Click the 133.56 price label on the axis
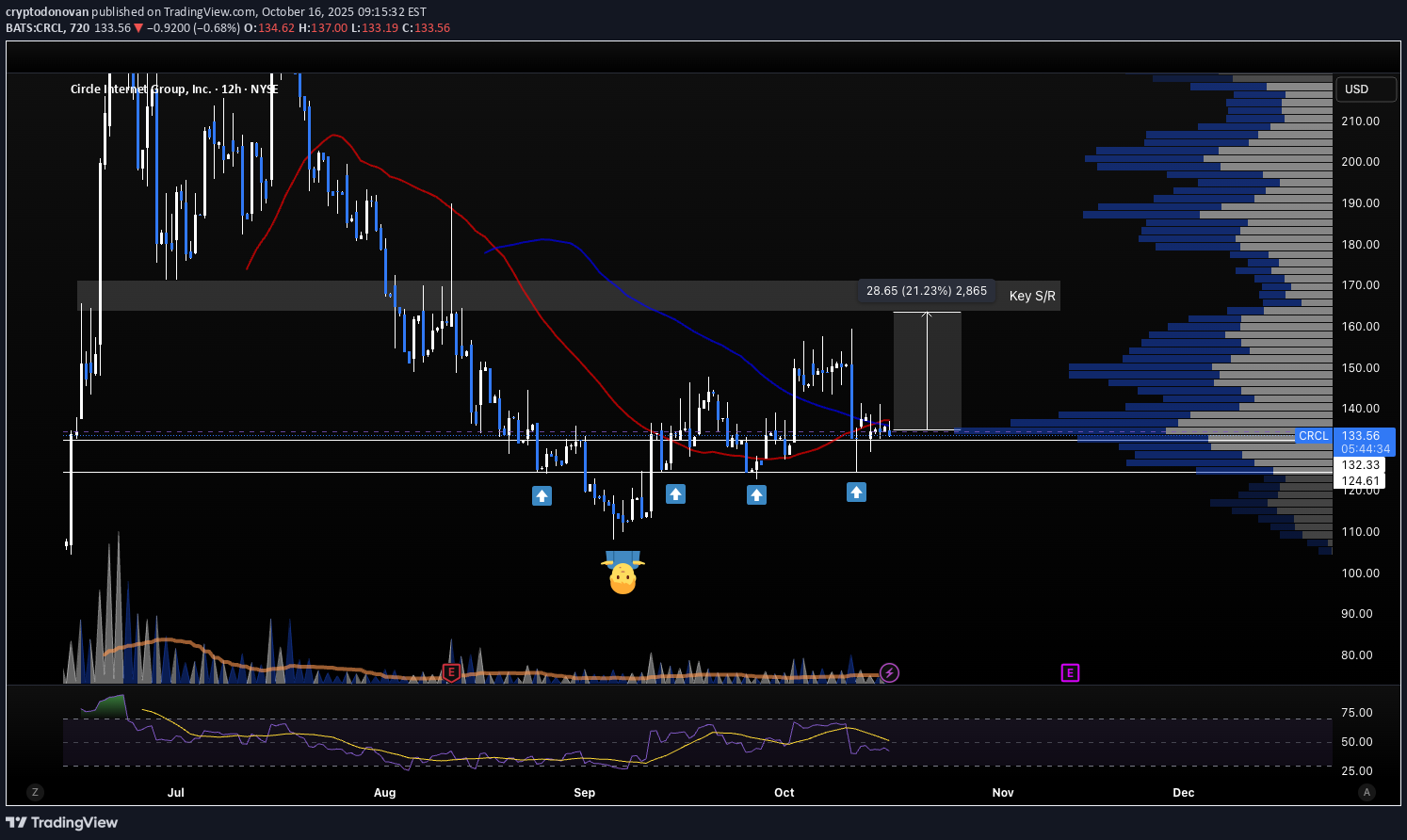This screenshot has height=840, width=1407. click(x=1362, y=436)
